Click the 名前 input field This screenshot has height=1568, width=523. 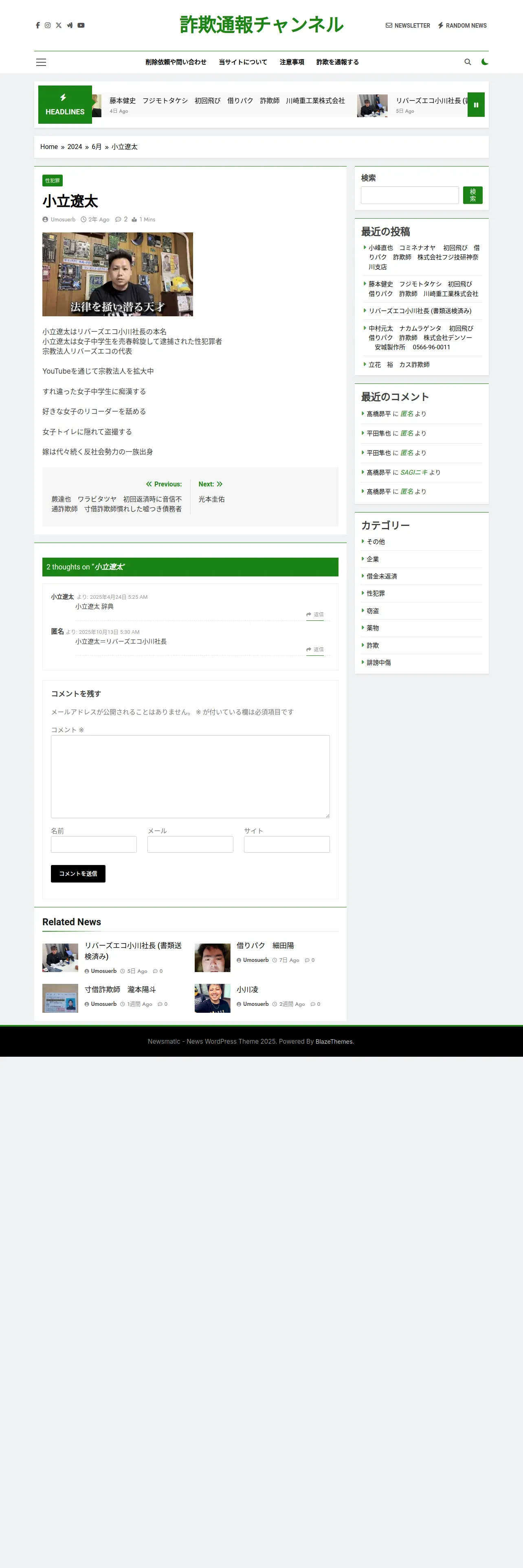94,844
